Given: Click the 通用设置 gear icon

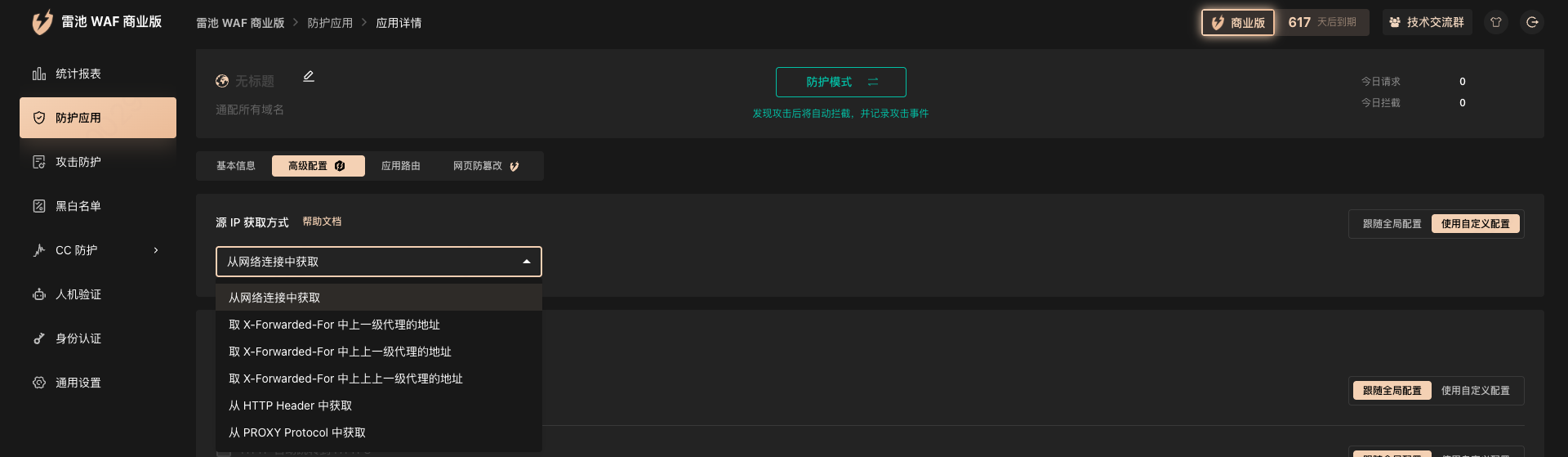Looking at the screenshot, I should [x=39, y=383].
